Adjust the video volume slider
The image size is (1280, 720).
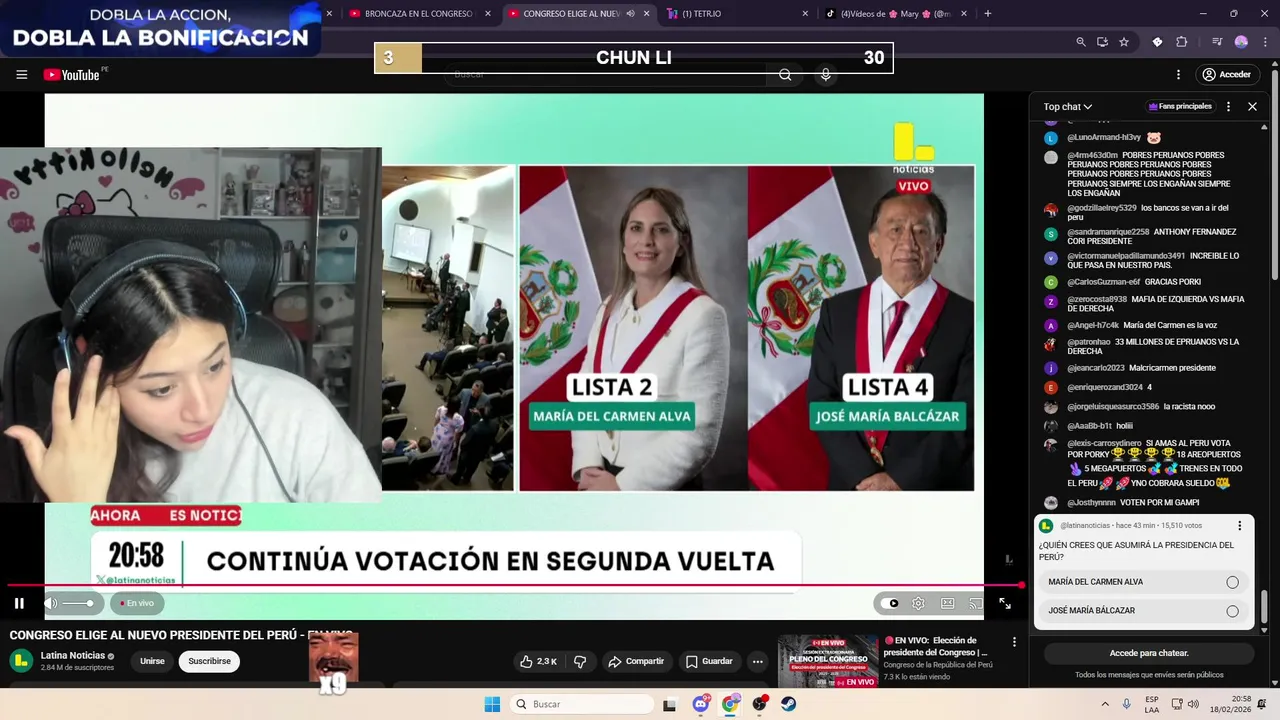click(x=78, y=603)
